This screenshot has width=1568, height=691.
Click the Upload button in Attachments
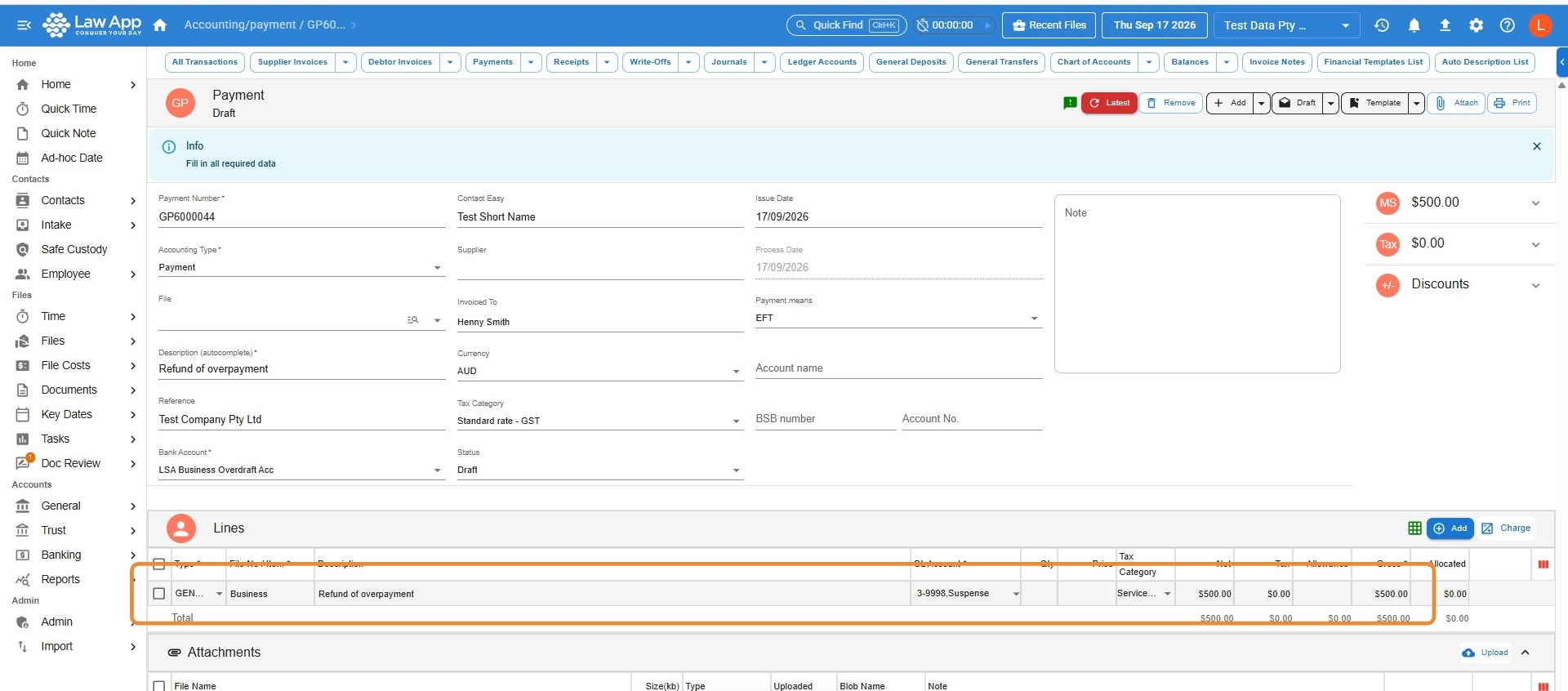click(x=1486, y=653)
